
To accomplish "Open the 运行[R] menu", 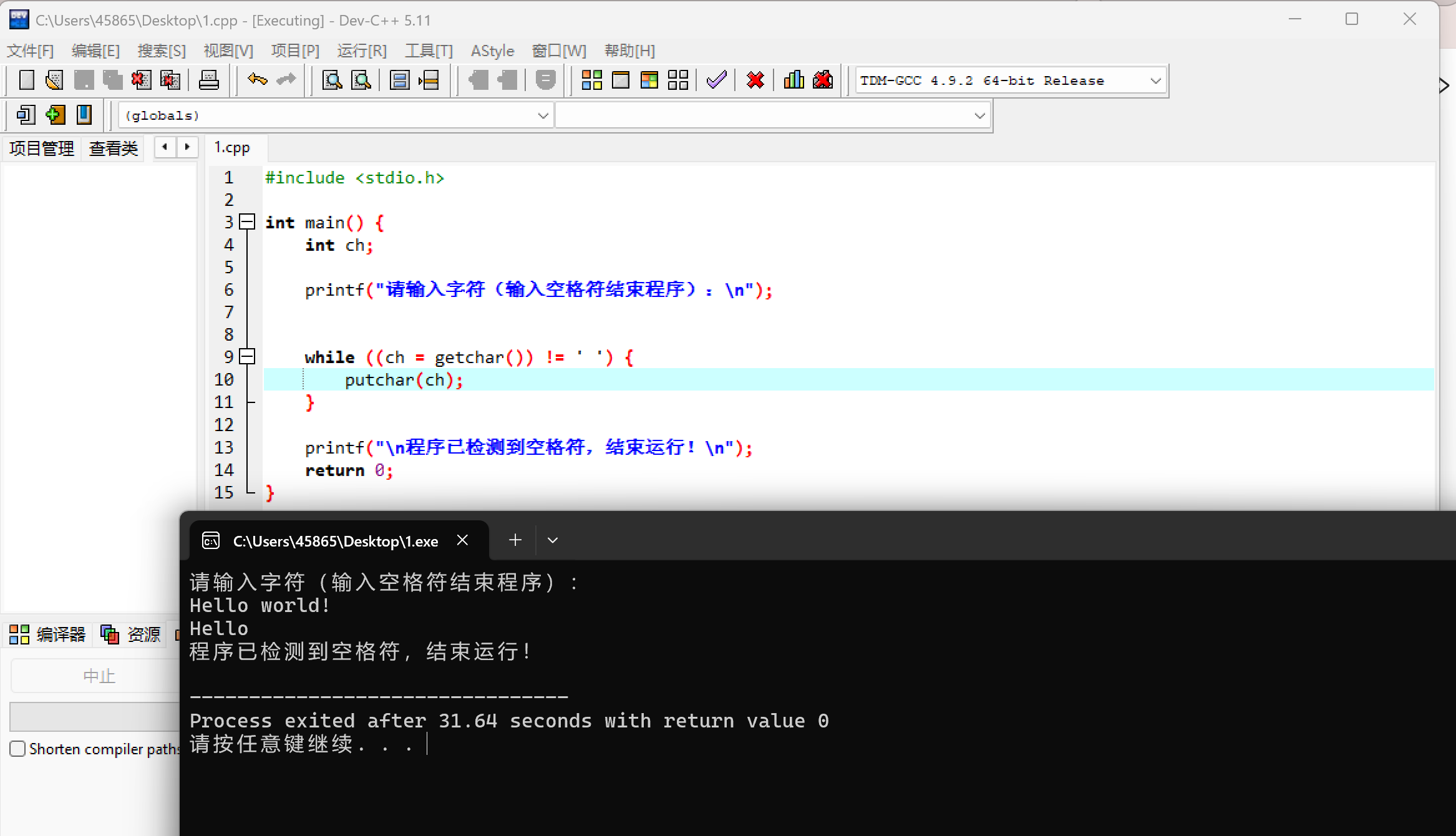I will (x=362, y=51).
